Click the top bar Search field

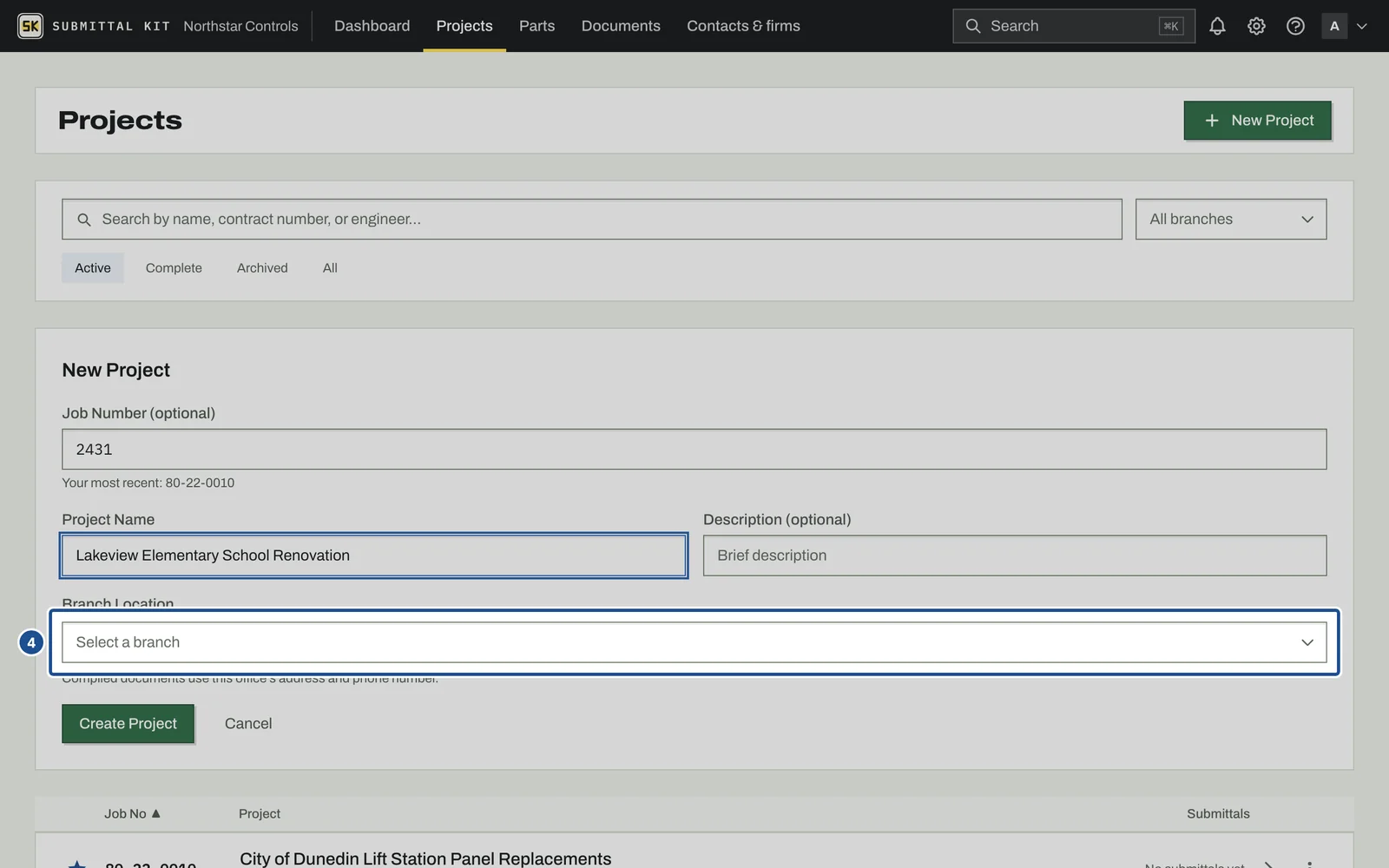[x=1073, y=26]
